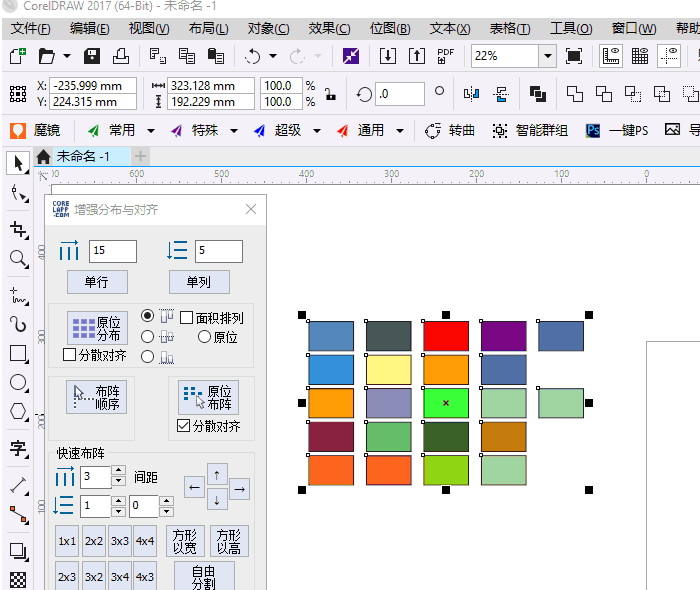Image resolution: width=700 pixels, height=590 pixels.
Task: Click mirror horizontally icon
Action: click(471, 94)
